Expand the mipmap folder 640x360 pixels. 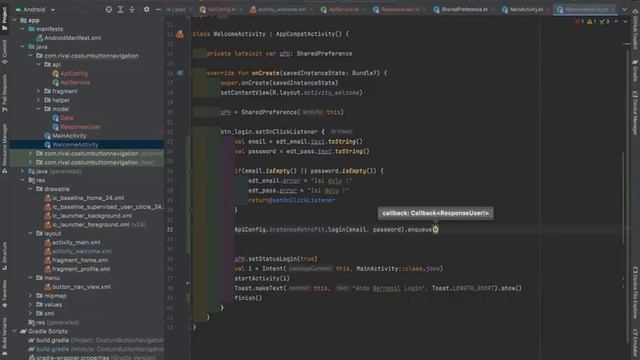[31, 296]
